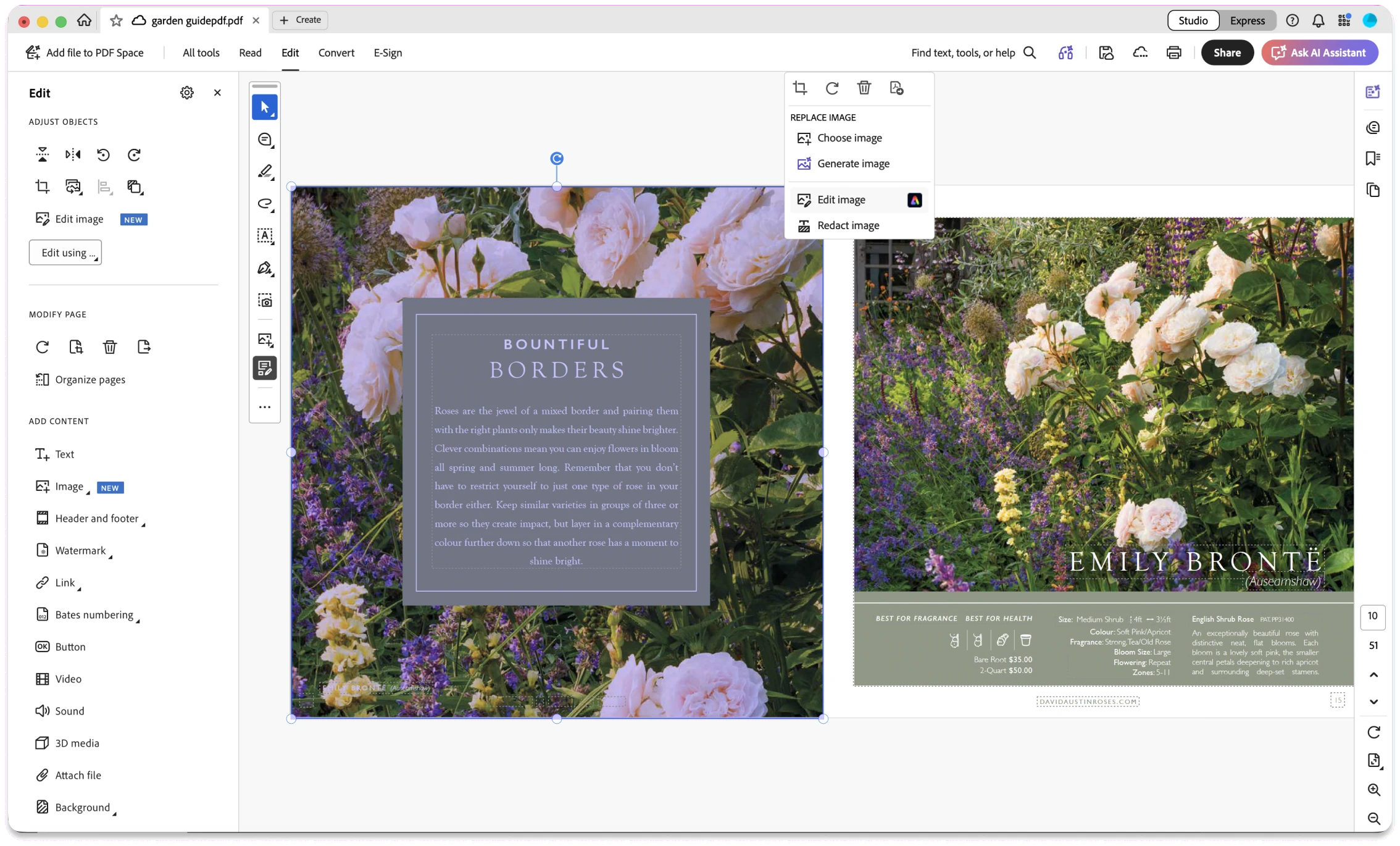Click the Share button
The width and height of the screenshot is (1400, 846).
pyautogui.click(x=1227, y=52)
